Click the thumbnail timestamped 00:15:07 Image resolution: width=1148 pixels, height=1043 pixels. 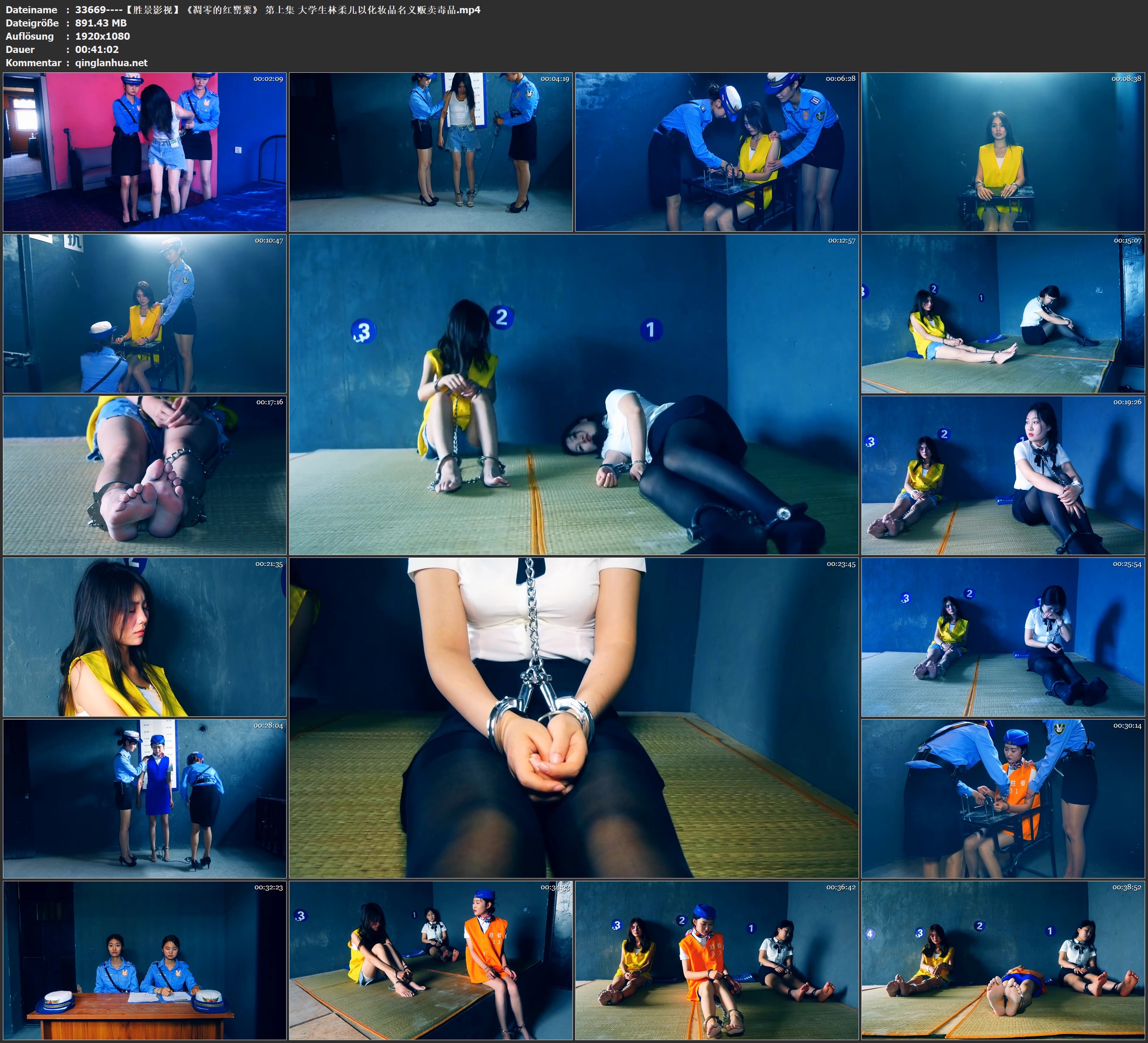tap(1003, 313)
